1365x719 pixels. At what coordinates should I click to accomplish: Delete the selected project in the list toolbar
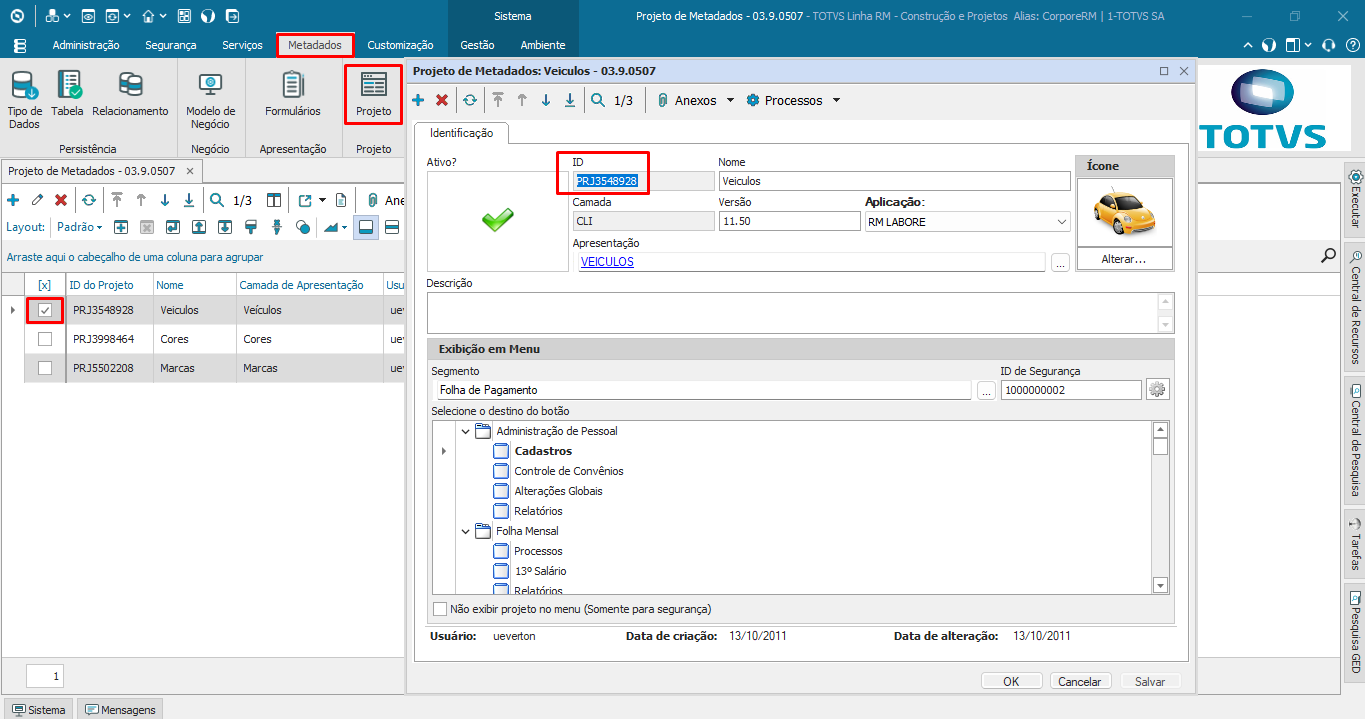[61, 200]
